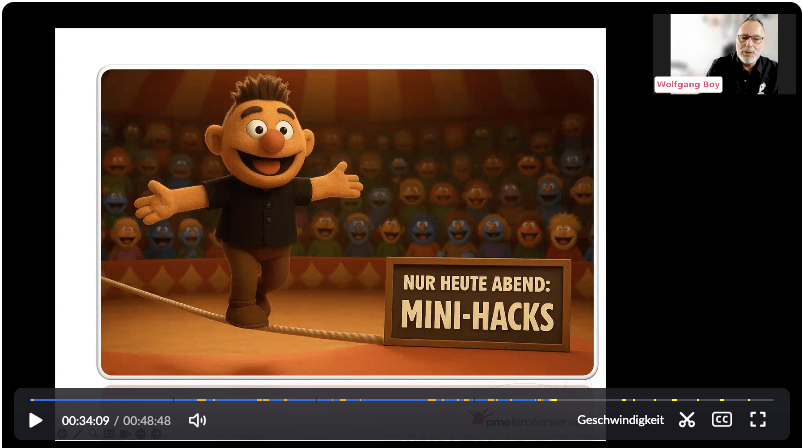
Task: Click the blue played portion of progress bar
Action: pos(300,400)
